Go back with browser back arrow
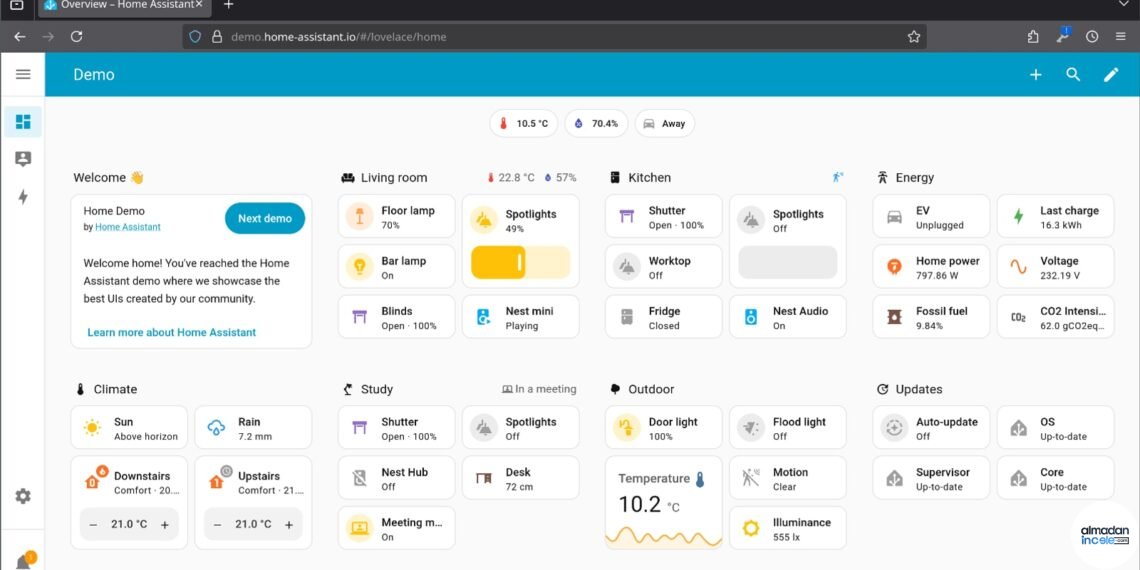Viewport: 1140px width, 570px height. pyautogui.click(x=20, y=36)
